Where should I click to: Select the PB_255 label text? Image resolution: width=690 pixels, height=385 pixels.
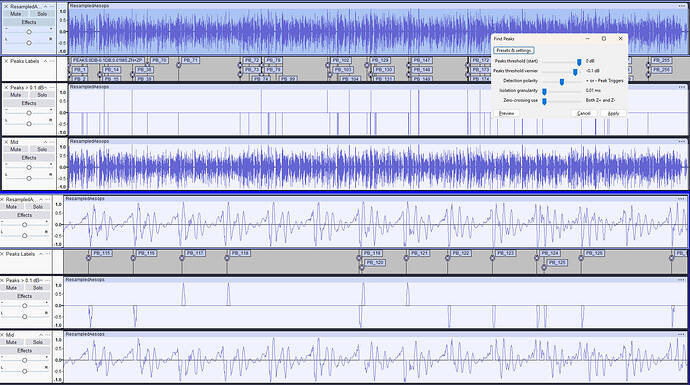pos(662,60)
